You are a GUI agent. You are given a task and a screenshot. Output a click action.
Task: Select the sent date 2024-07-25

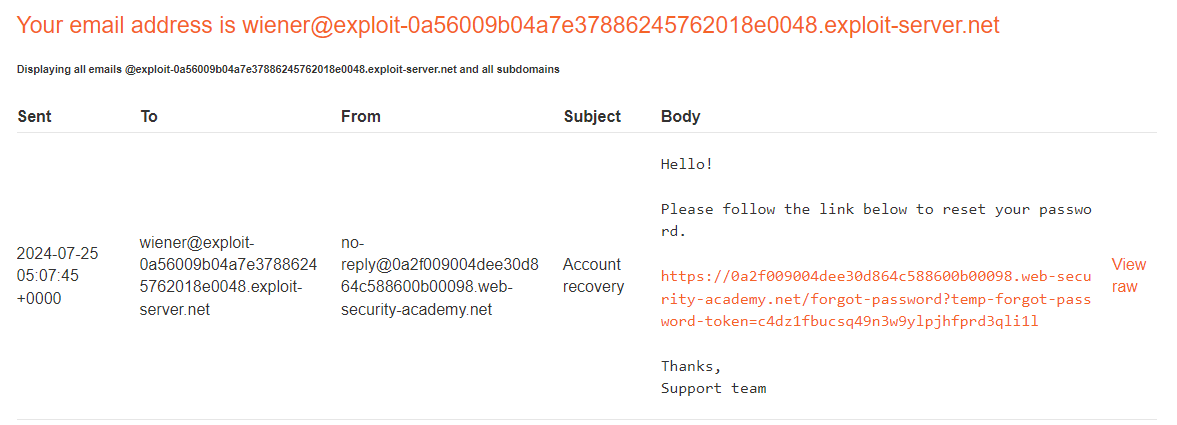[x=57, y=253]
